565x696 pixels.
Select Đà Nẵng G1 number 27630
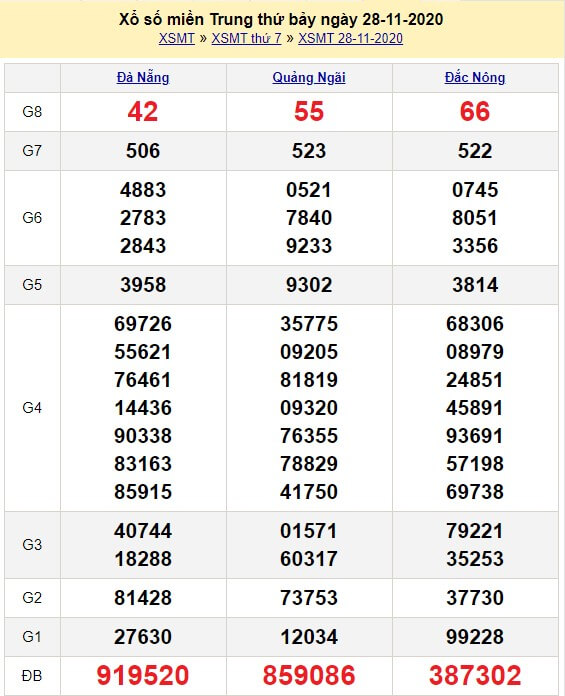point(143,637)
